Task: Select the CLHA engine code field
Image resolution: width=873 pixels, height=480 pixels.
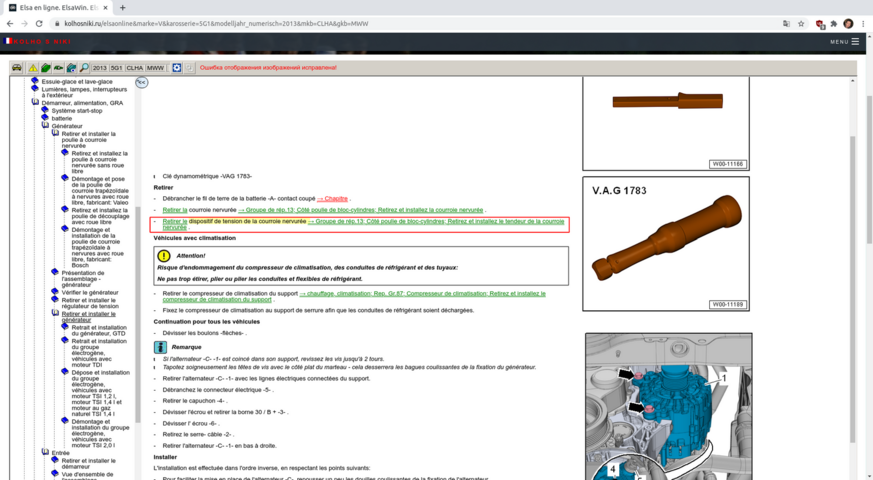Action: 135,68
